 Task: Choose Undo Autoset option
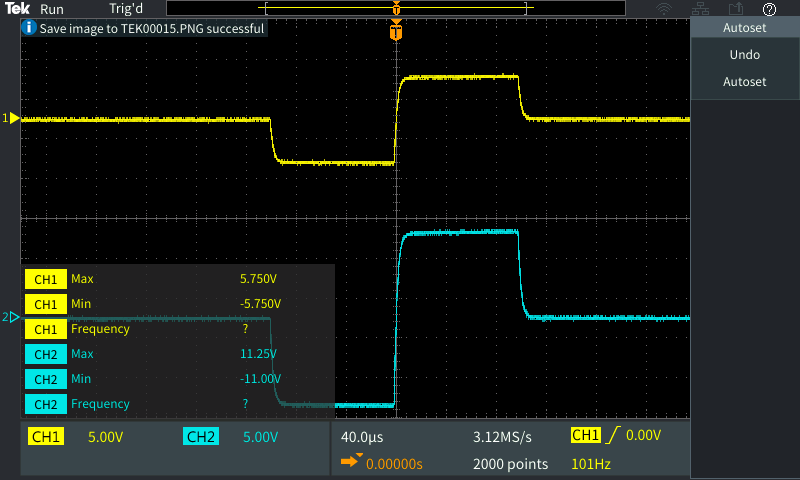pos(744,68)
